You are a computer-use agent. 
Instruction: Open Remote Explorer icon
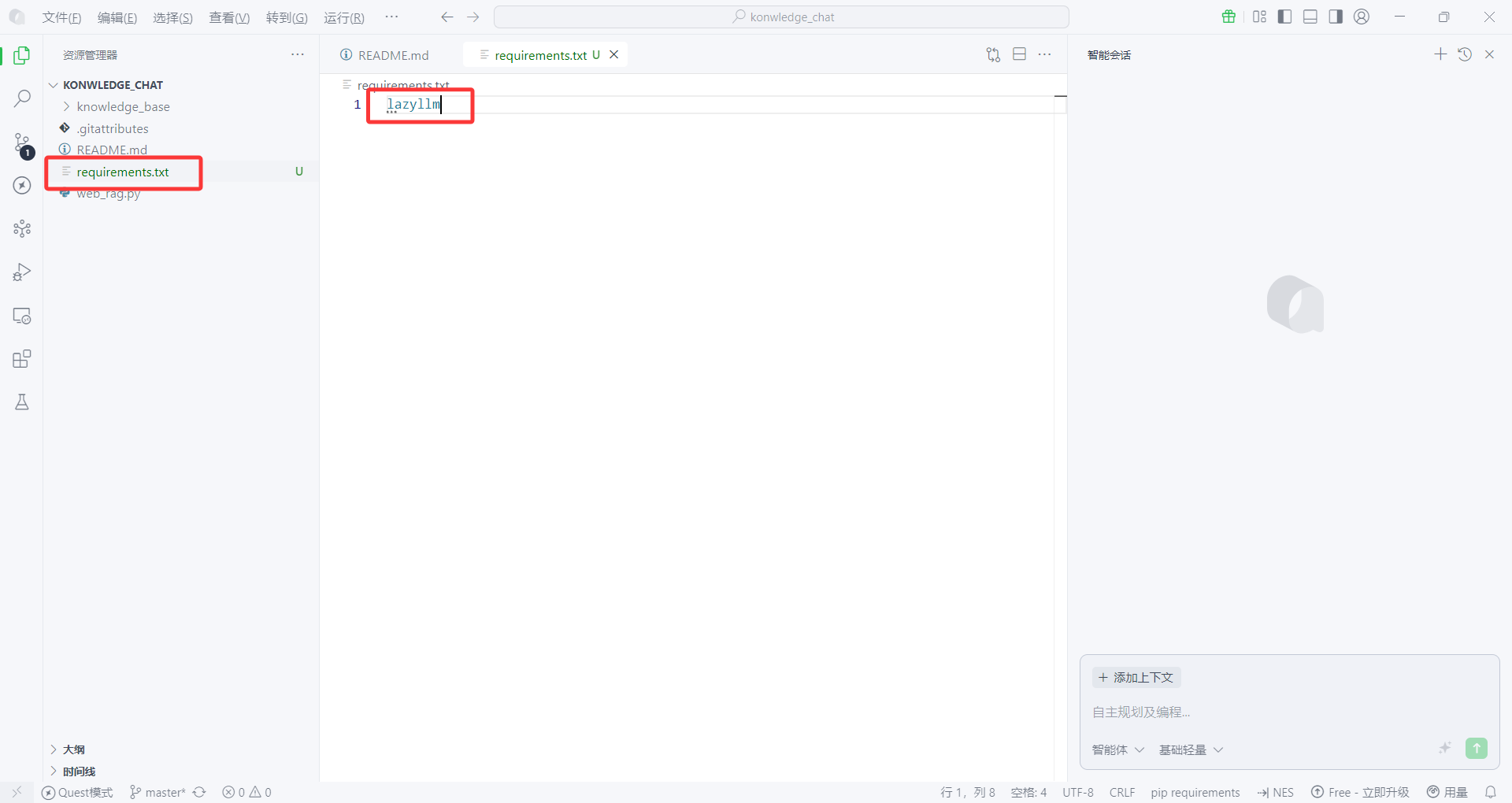22,316
